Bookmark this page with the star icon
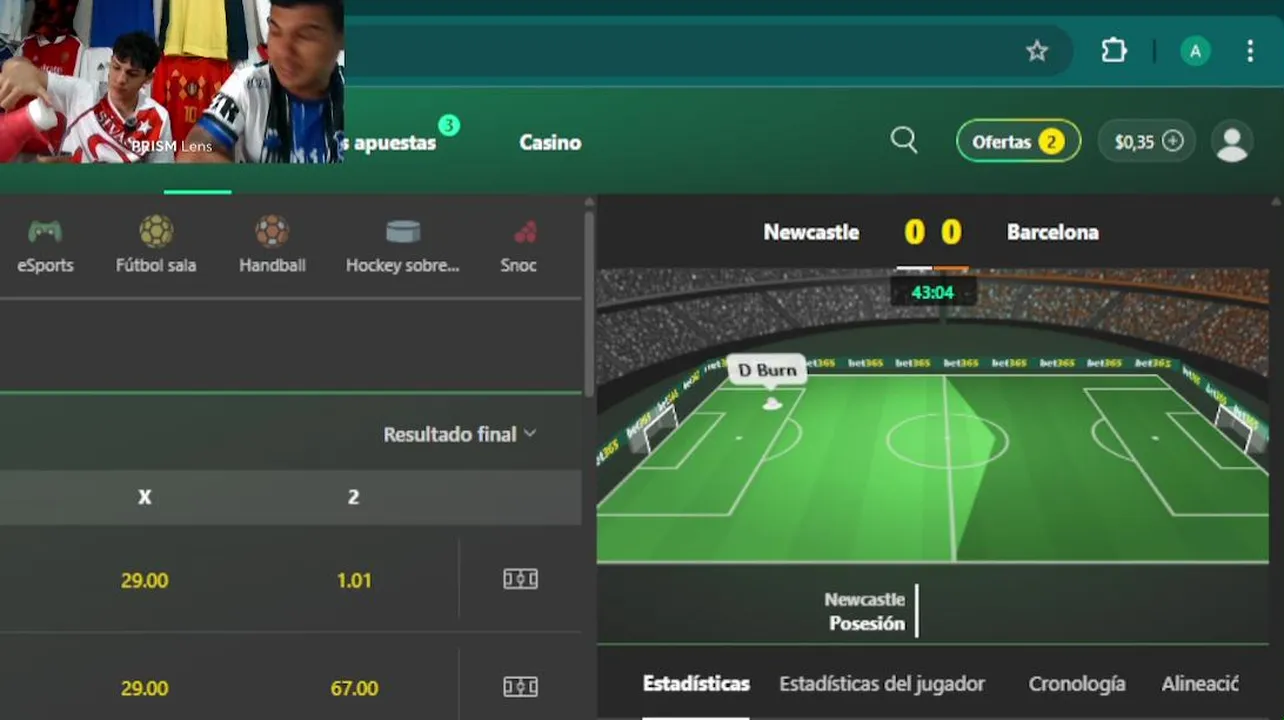Image resolution: width=1284 pixels, height=720 pixels. 1037,51
